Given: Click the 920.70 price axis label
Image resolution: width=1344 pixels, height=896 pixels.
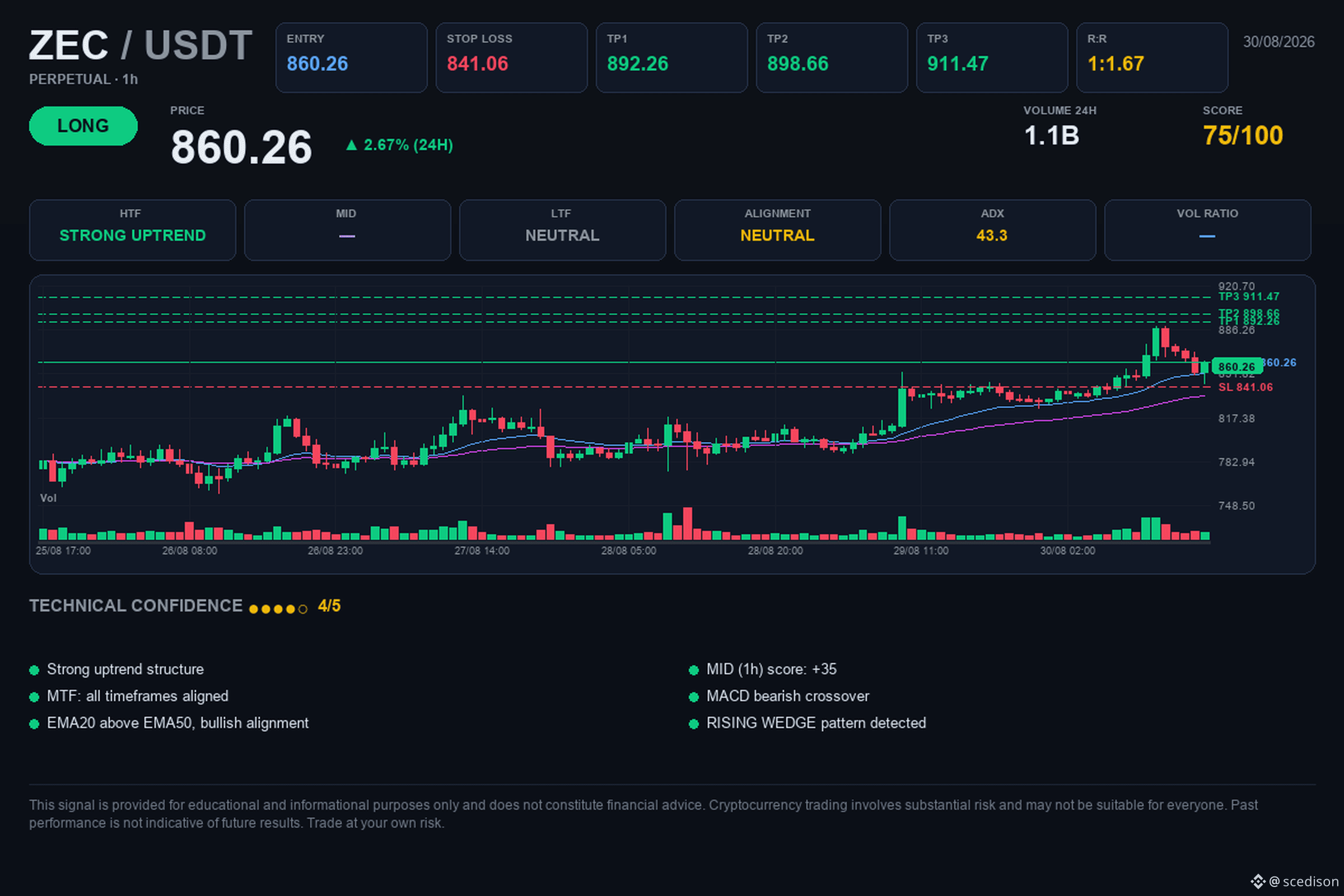Looking at the screenshot, I should click(x=1236, y=286).
